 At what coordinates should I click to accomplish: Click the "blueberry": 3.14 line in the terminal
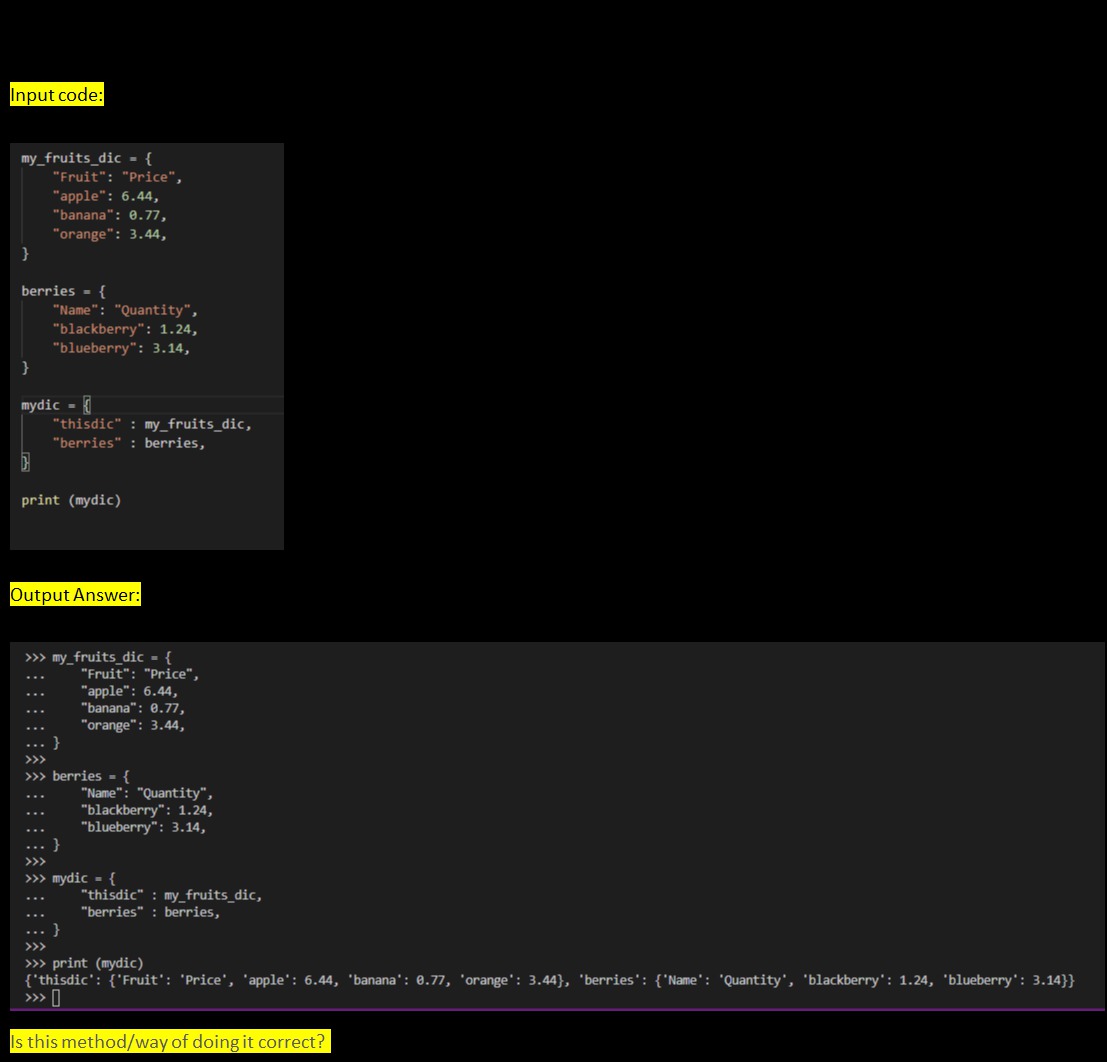(x=143, y=827)
